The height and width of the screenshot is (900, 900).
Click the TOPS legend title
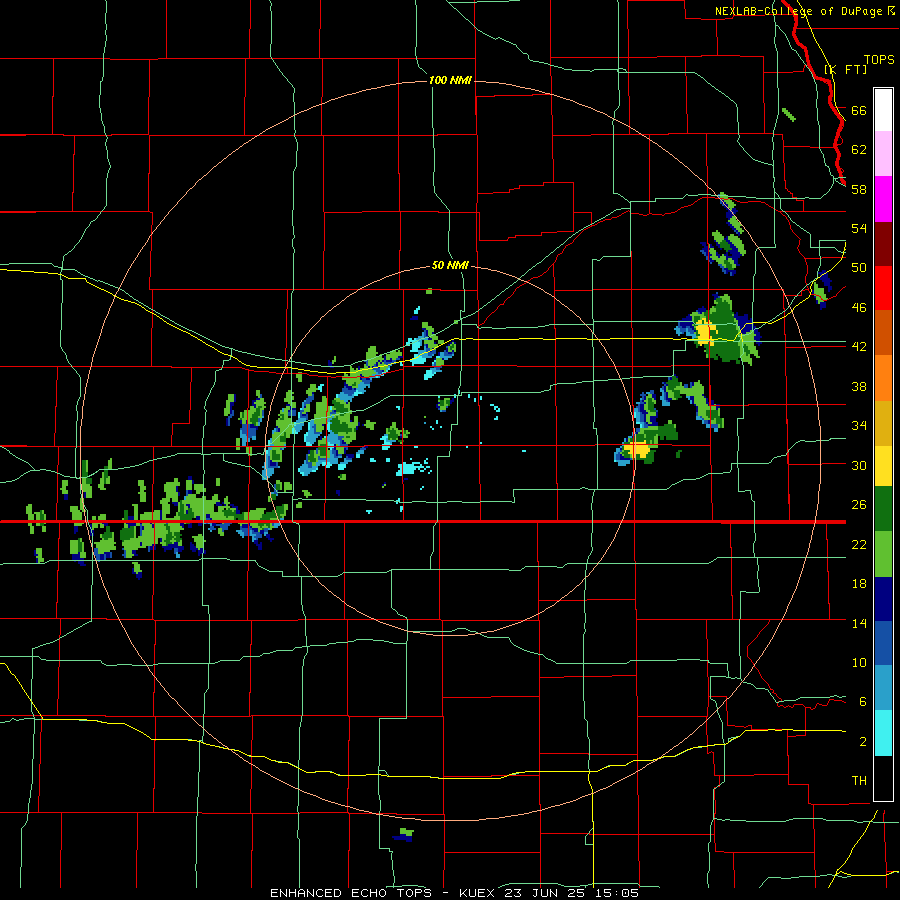tap(879, 59)
